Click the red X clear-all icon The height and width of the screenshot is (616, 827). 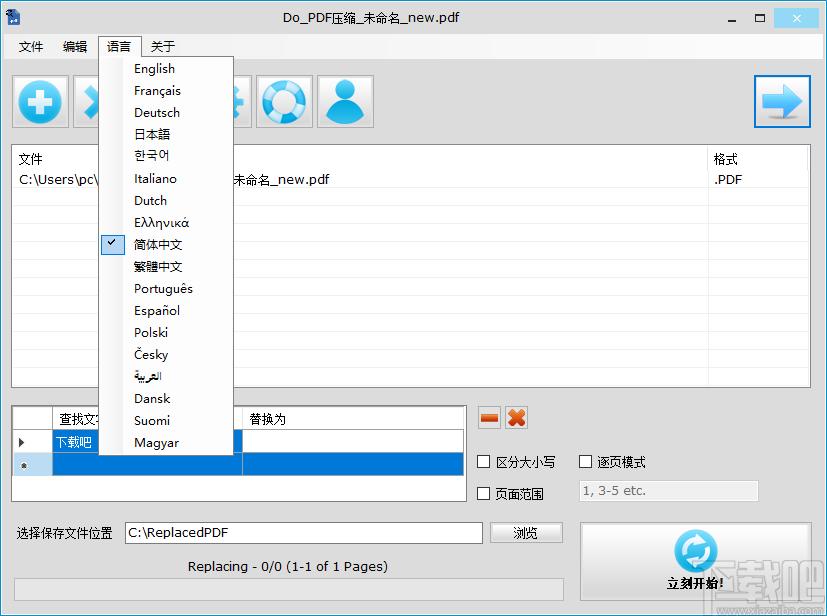click(516, 418)
